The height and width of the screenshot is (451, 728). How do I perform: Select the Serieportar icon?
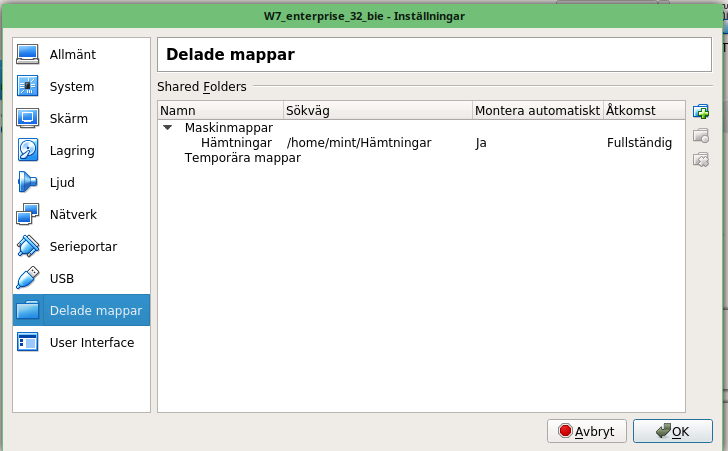pos(28,247)
